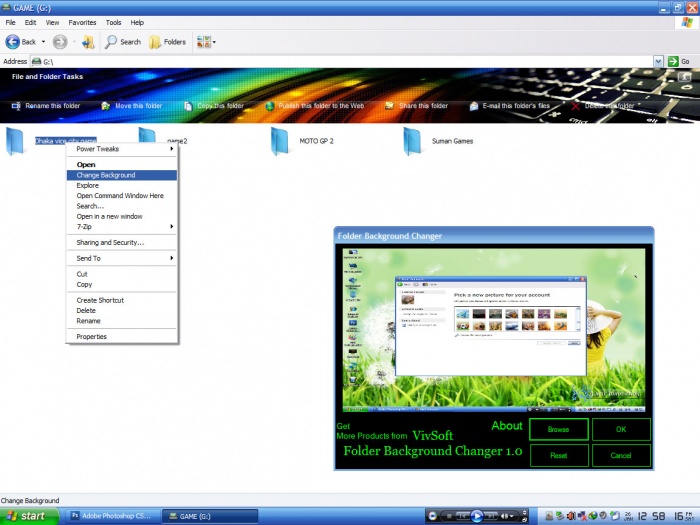The height and width of the screenshot is (525, 700).
Task: Choose Copy in the context menu
Action: tap(121, 284)
